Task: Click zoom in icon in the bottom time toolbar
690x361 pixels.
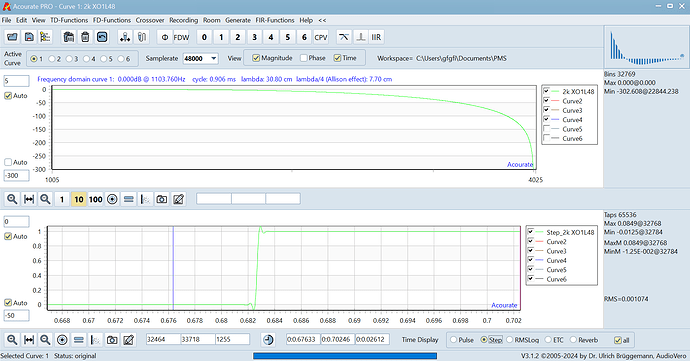Action: (12, 340)
